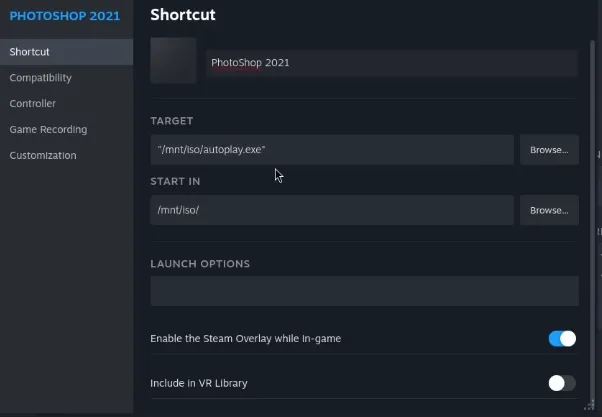Toggle the Steam Overlay switch
This screenshot has width=602, height=417.
tap(562, 339)
